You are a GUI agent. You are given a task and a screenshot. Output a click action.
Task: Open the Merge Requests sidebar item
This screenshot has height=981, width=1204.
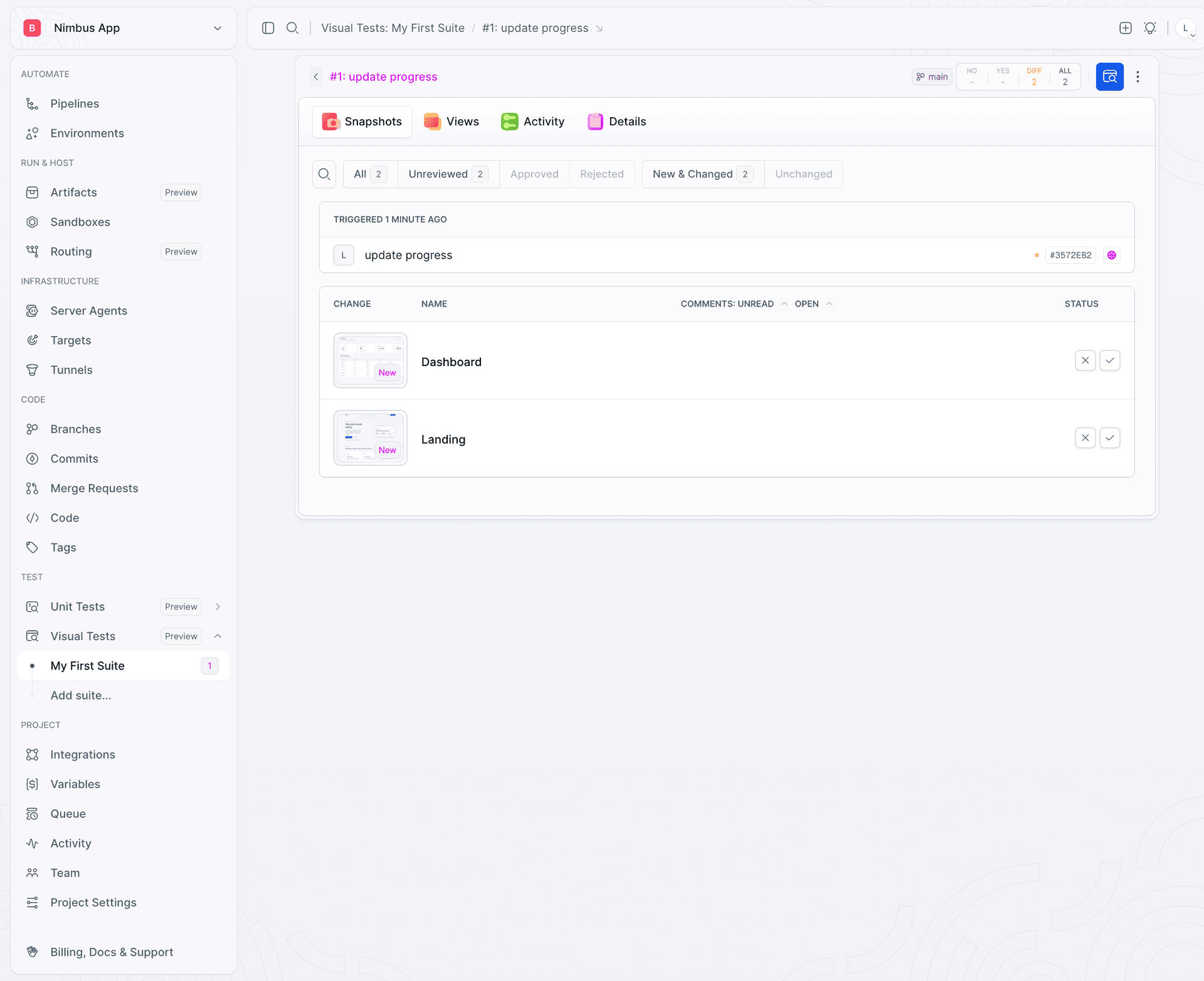click(123, 488)
